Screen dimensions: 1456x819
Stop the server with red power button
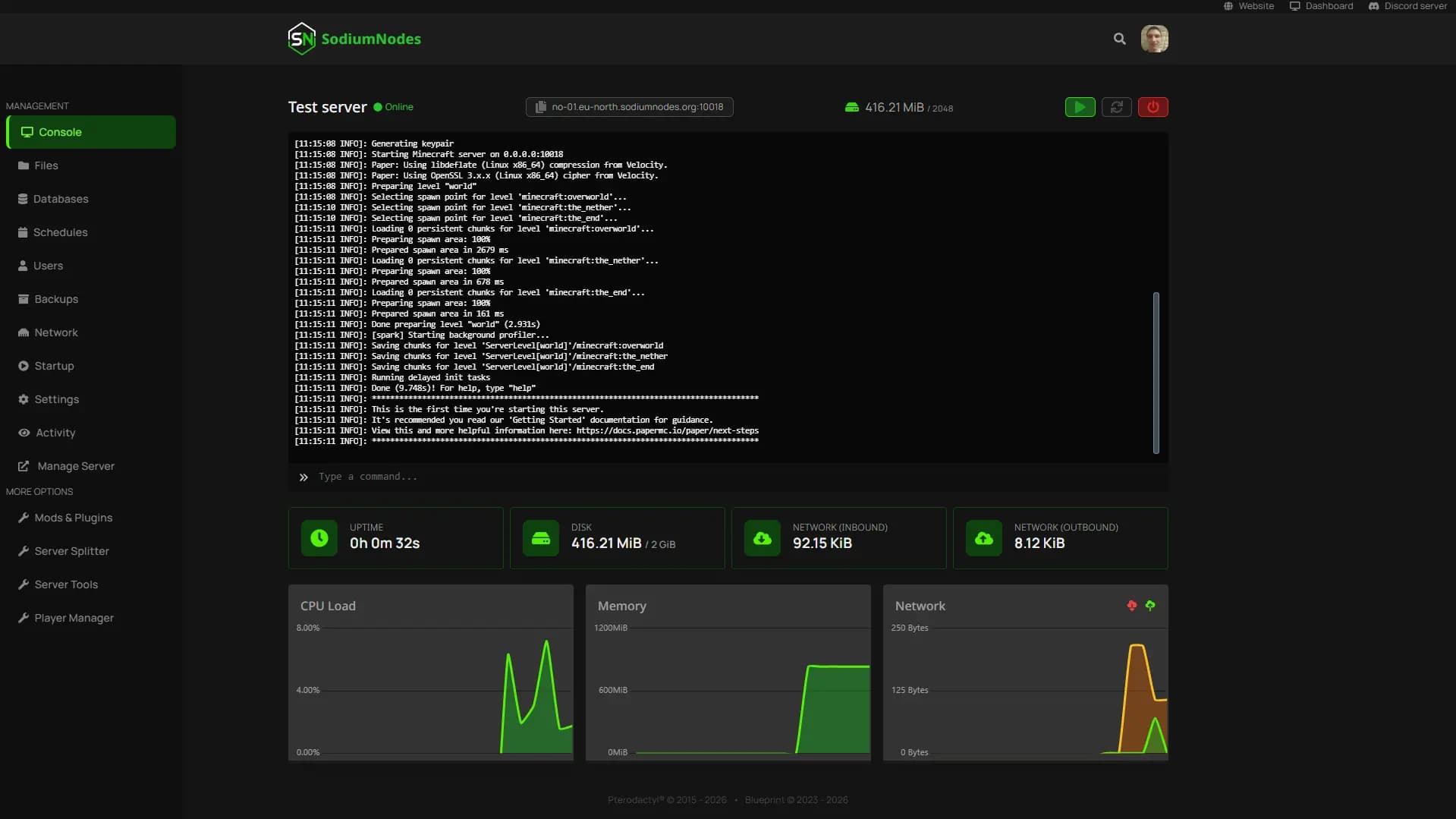coord(1153,107)
